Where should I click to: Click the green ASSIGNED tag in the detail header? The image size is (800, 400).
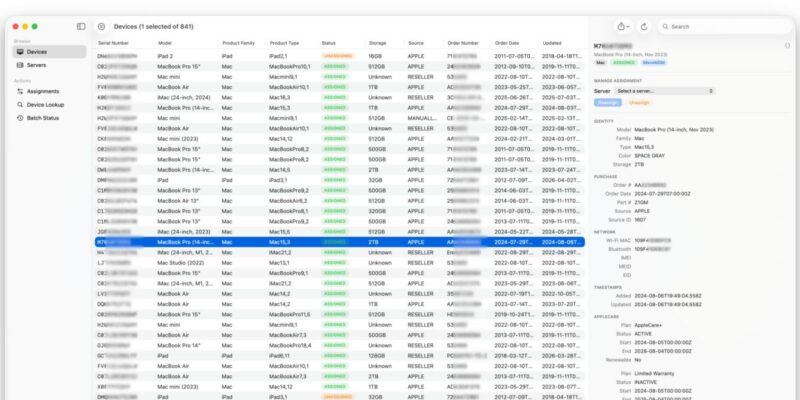point(623,63)
